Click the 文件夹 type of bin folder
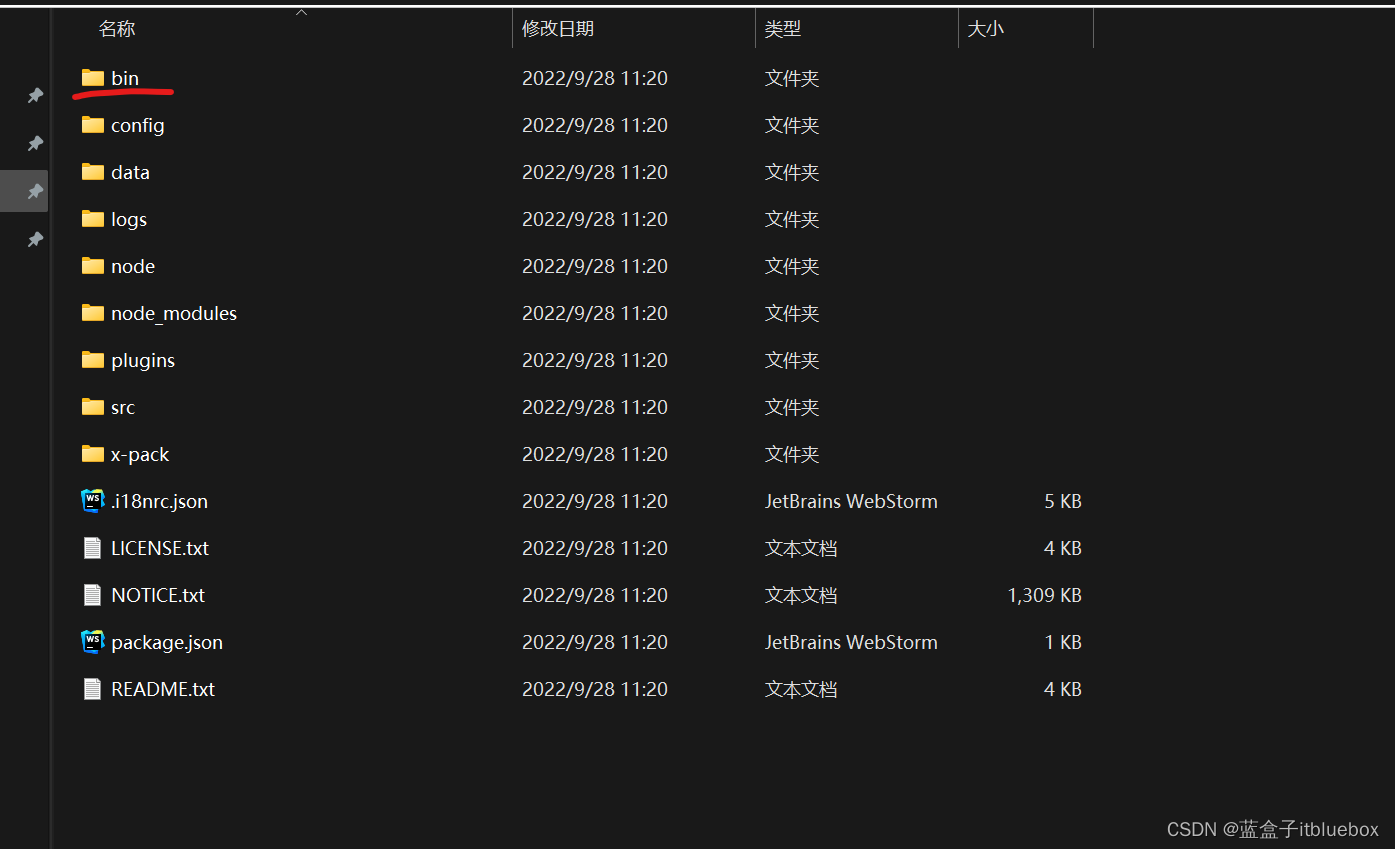 pos(792,78)
